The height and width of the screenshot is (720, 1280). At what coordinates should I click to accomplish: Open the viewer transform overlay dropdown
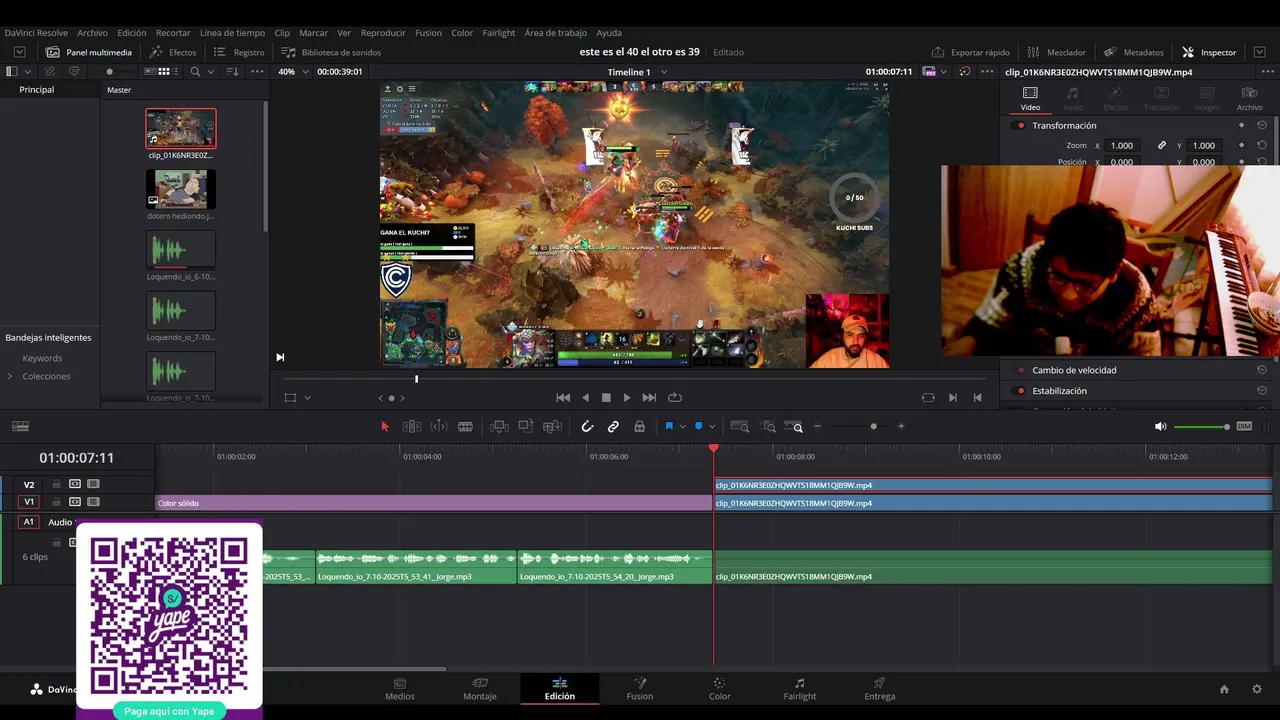coord(307,398)
